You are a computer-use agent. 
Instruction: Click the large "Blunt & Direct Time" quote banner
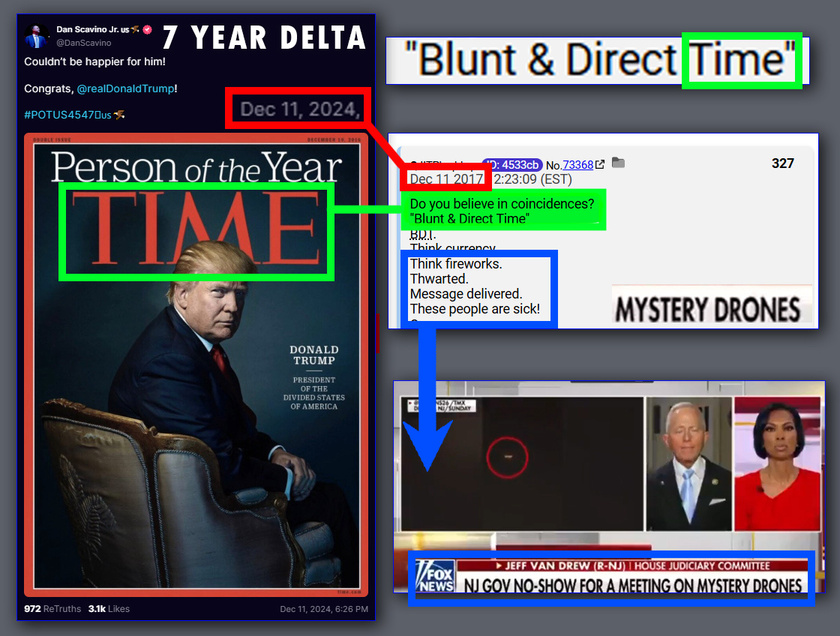point(598,61)
